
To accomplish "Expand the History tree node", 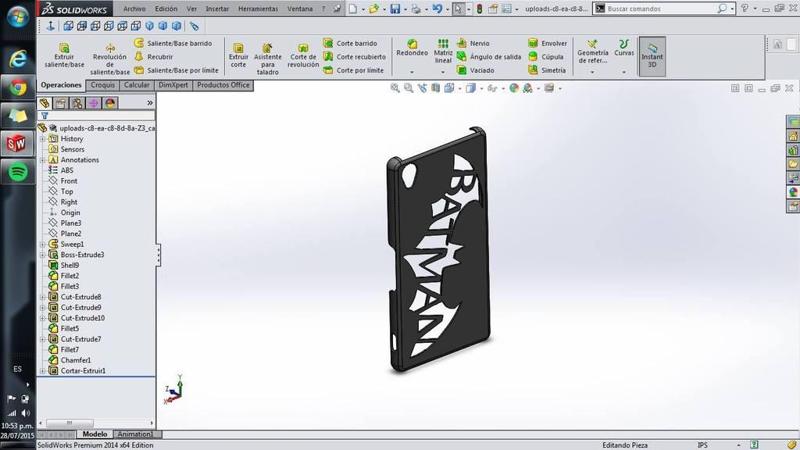I will pyautogui.click(x=43, y=139).
